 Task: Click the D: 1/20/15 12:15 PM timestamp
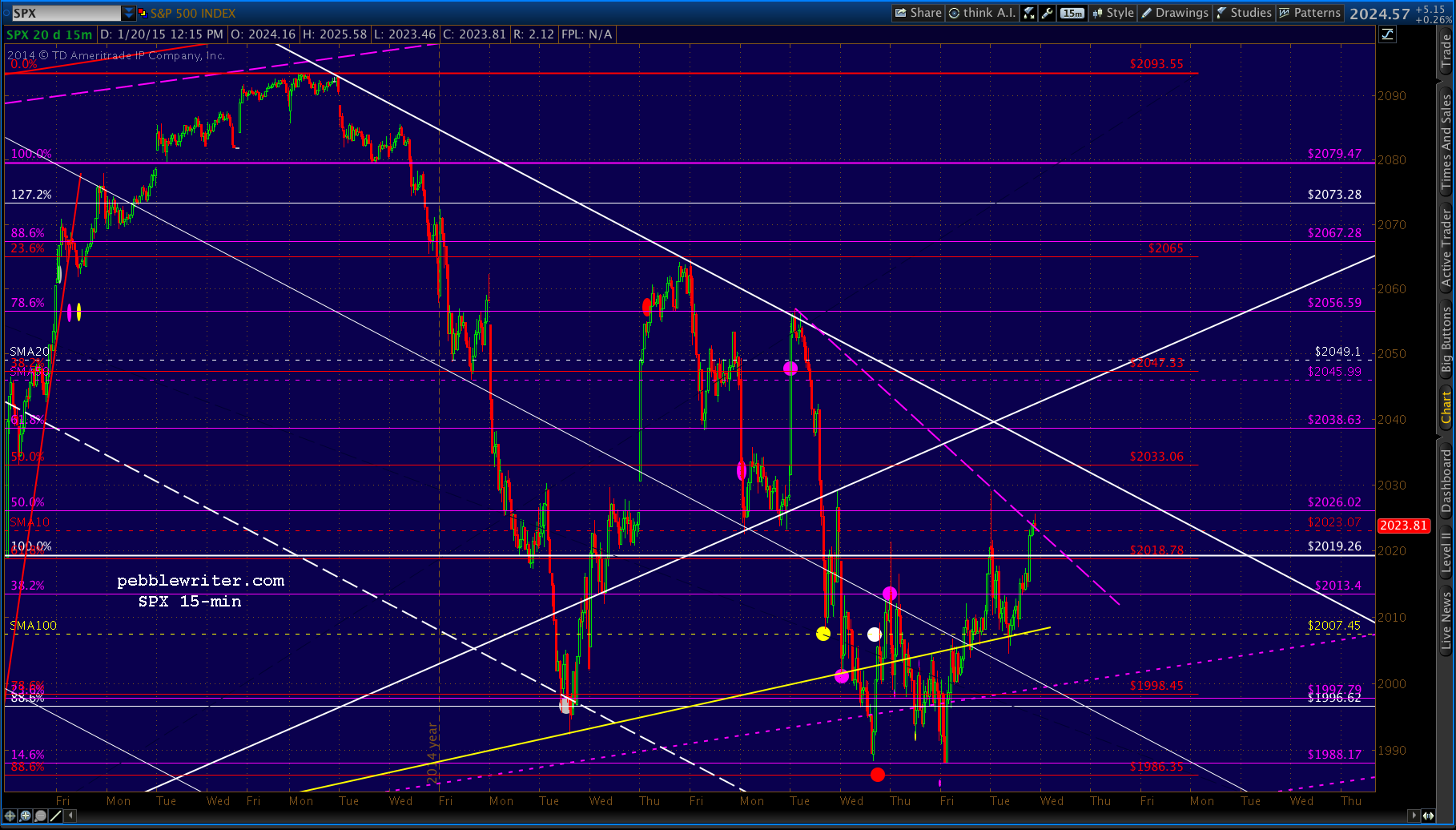(162, 34)
